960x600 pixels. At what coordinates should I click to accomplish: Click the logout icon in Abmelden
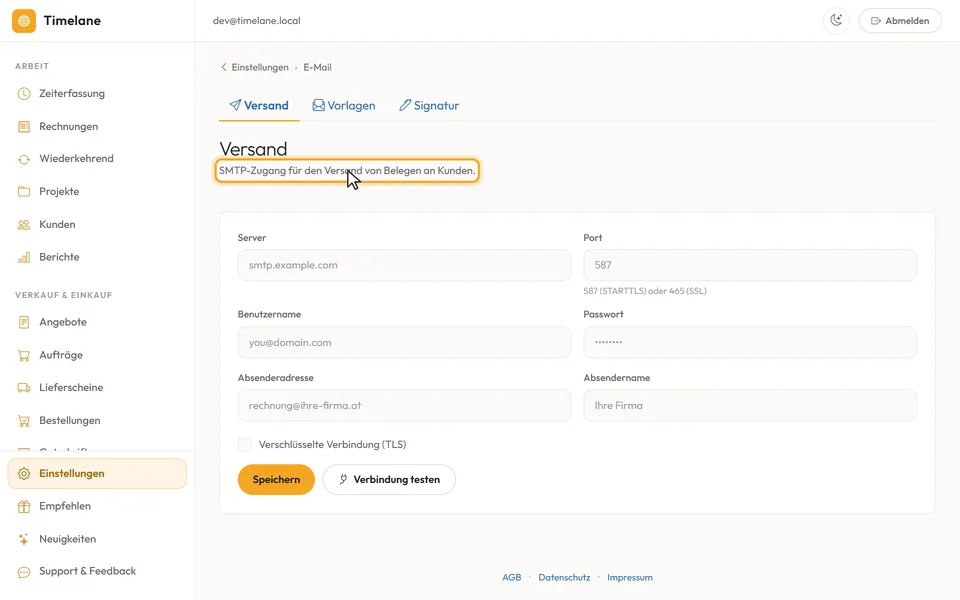click(x=876, y=21)
